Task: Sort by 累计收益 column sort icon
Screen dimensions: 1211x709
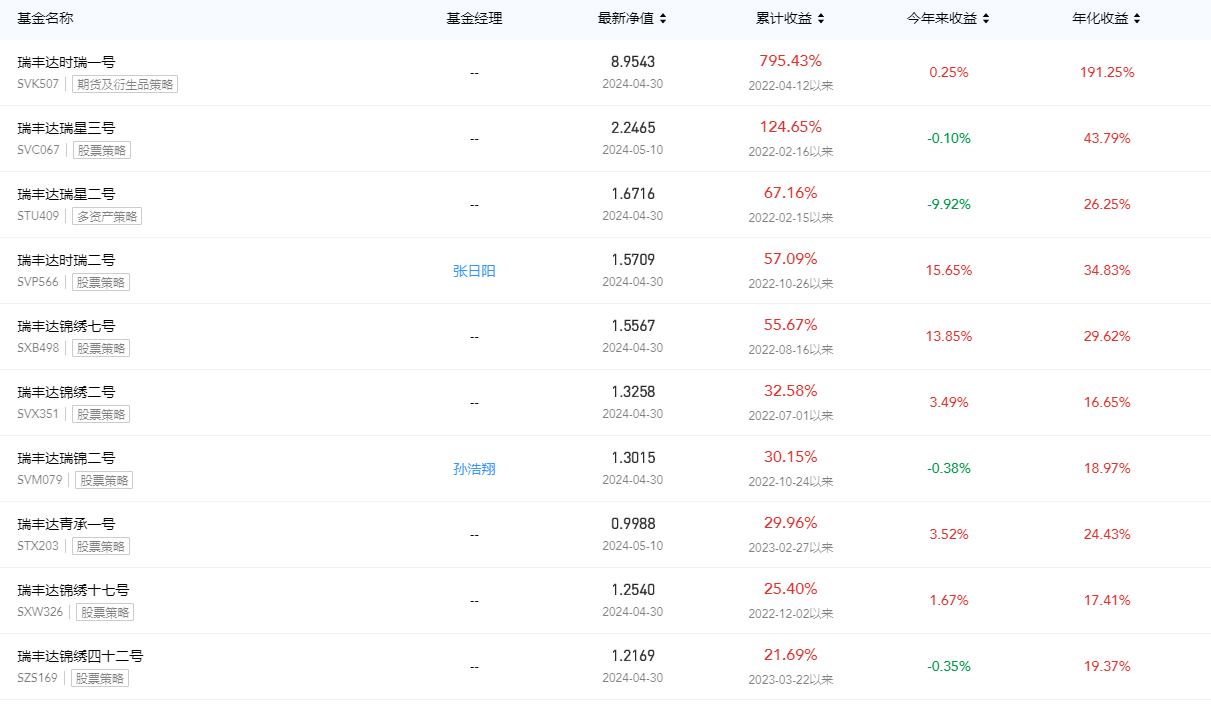Action: [x=821, y=19]
